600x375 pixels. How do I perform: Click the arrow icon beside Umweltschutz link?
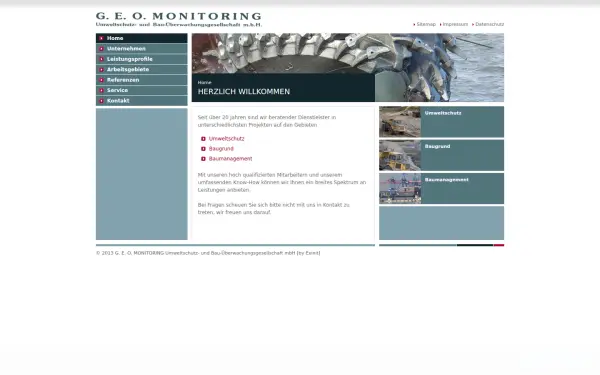(x=203, y=139)
